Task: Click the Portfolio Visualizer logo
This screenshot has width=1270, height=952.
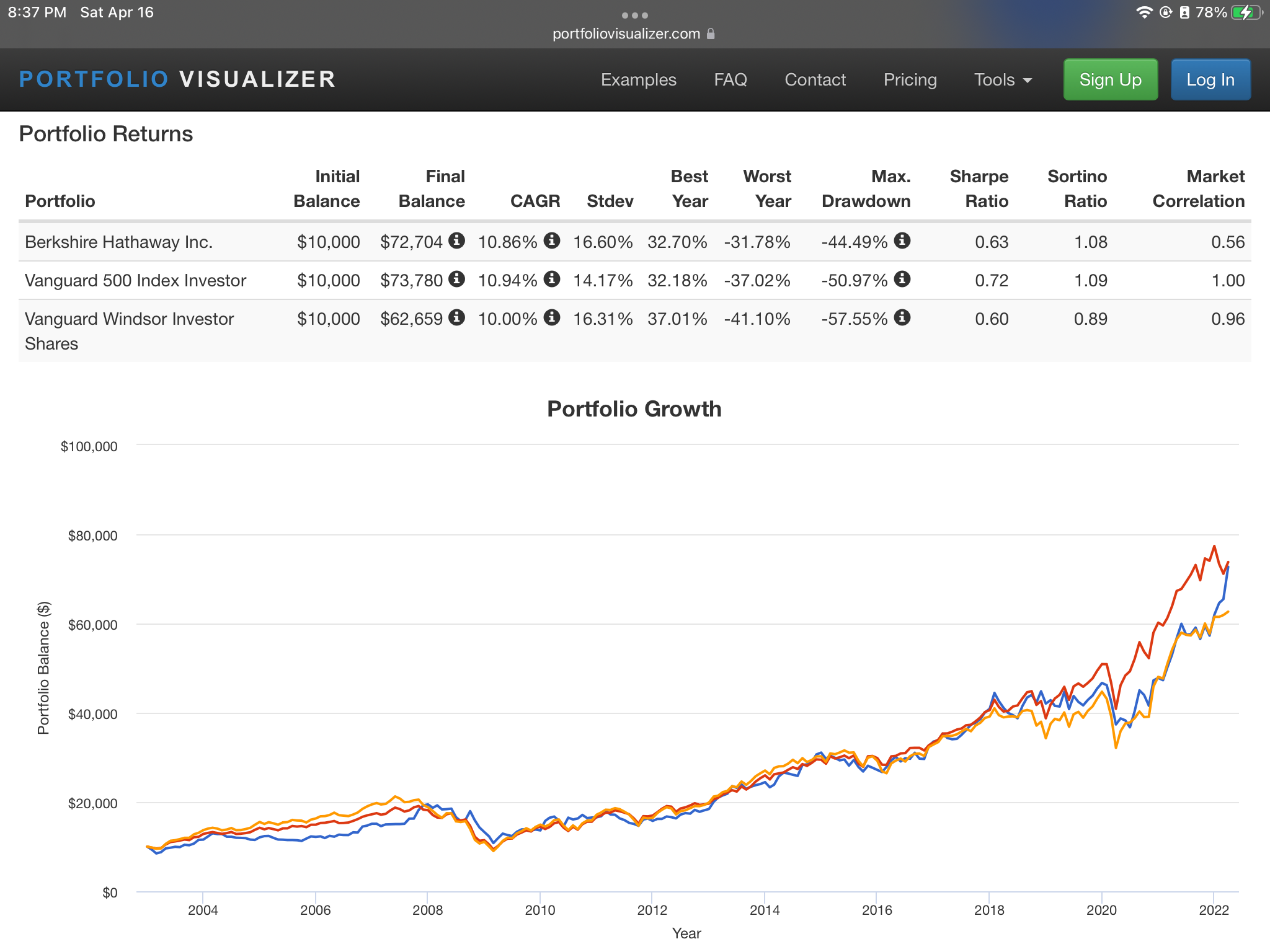Action: click(x=177, y=79)
